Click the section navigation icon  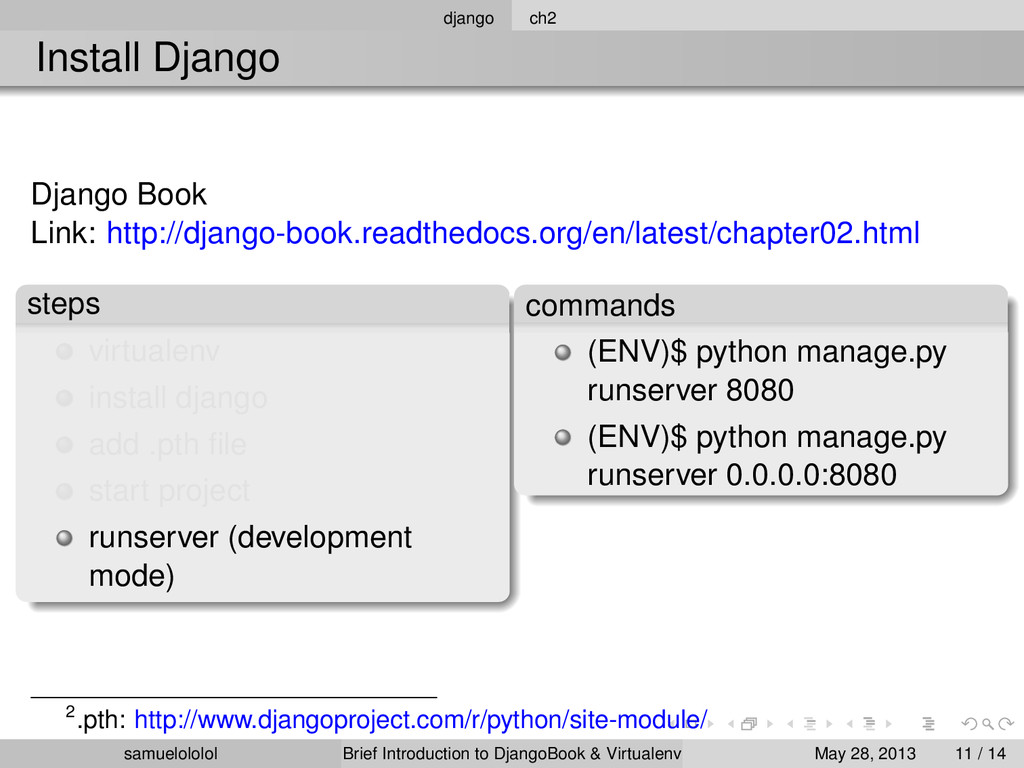[869, 724]
